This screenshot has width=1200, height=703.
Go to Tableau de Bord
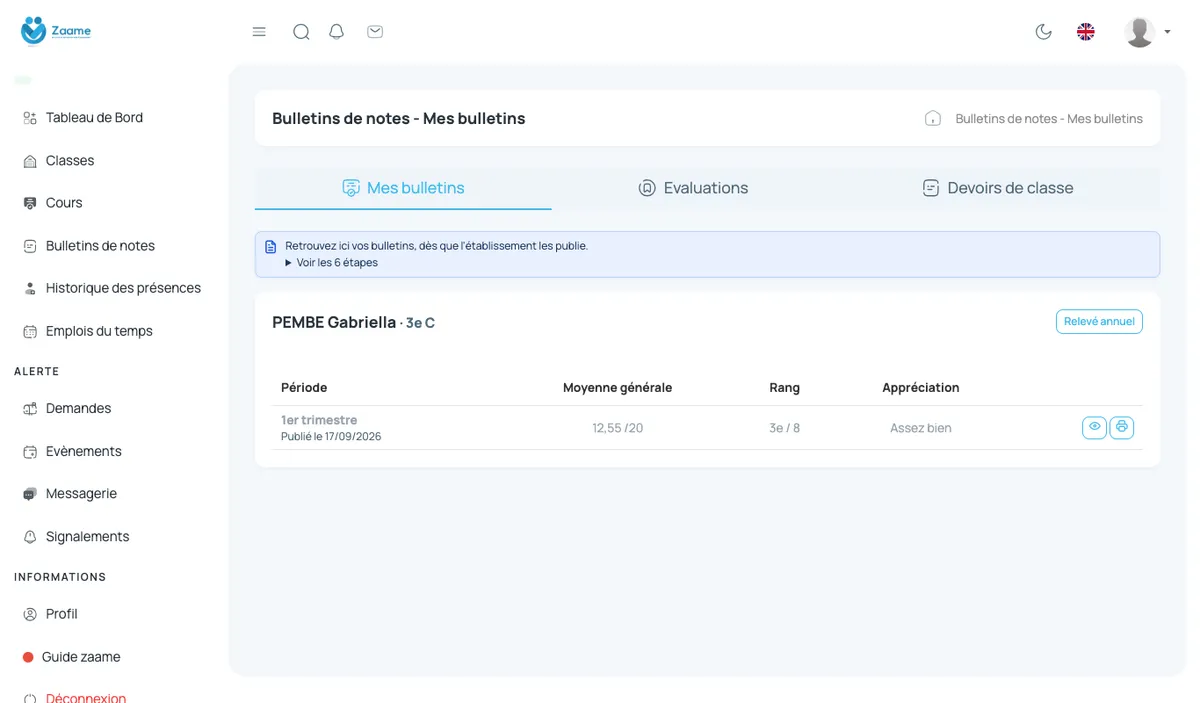coord(94,118)
